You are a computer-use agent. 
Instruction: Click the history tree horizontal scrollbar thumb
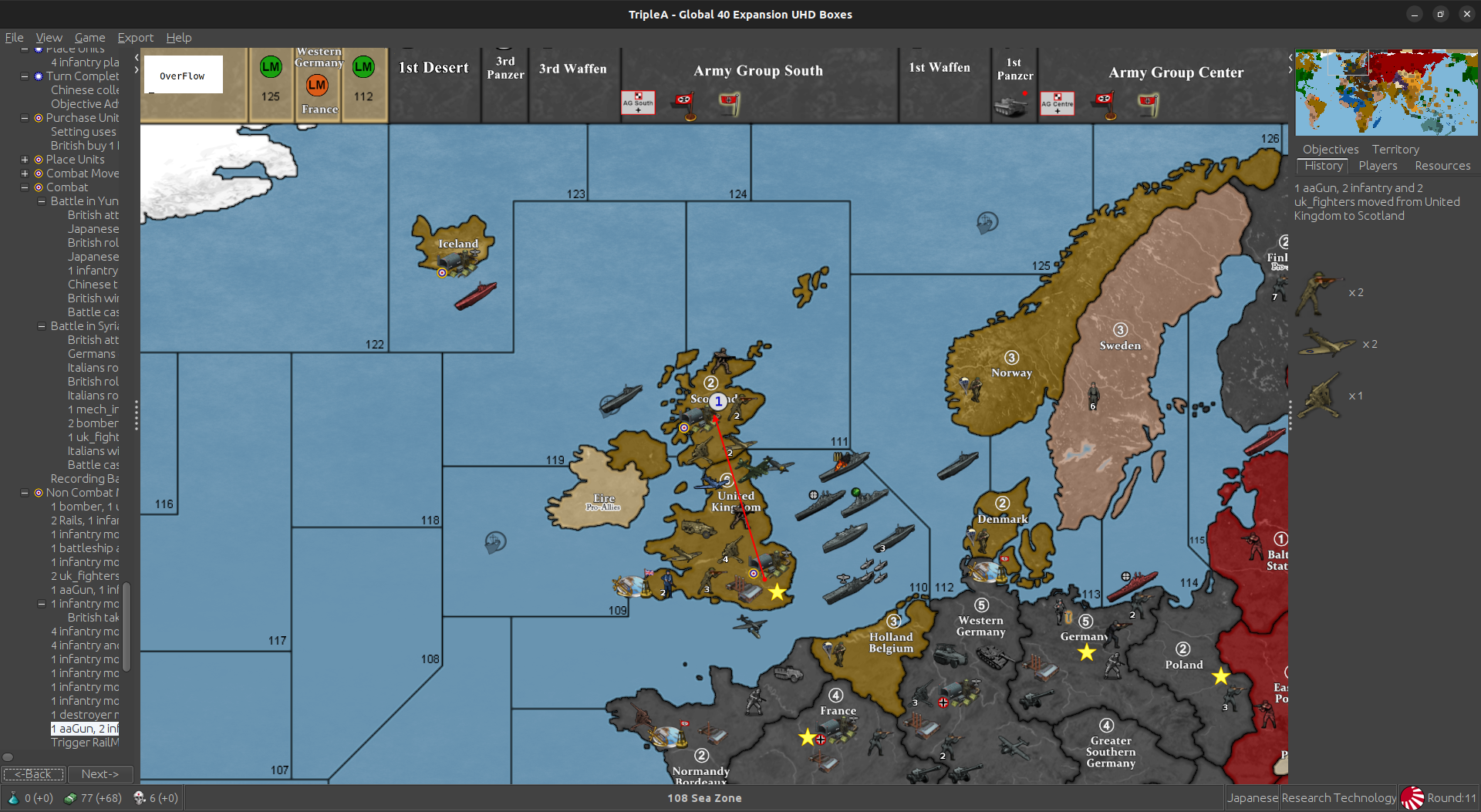coord(8,756)
